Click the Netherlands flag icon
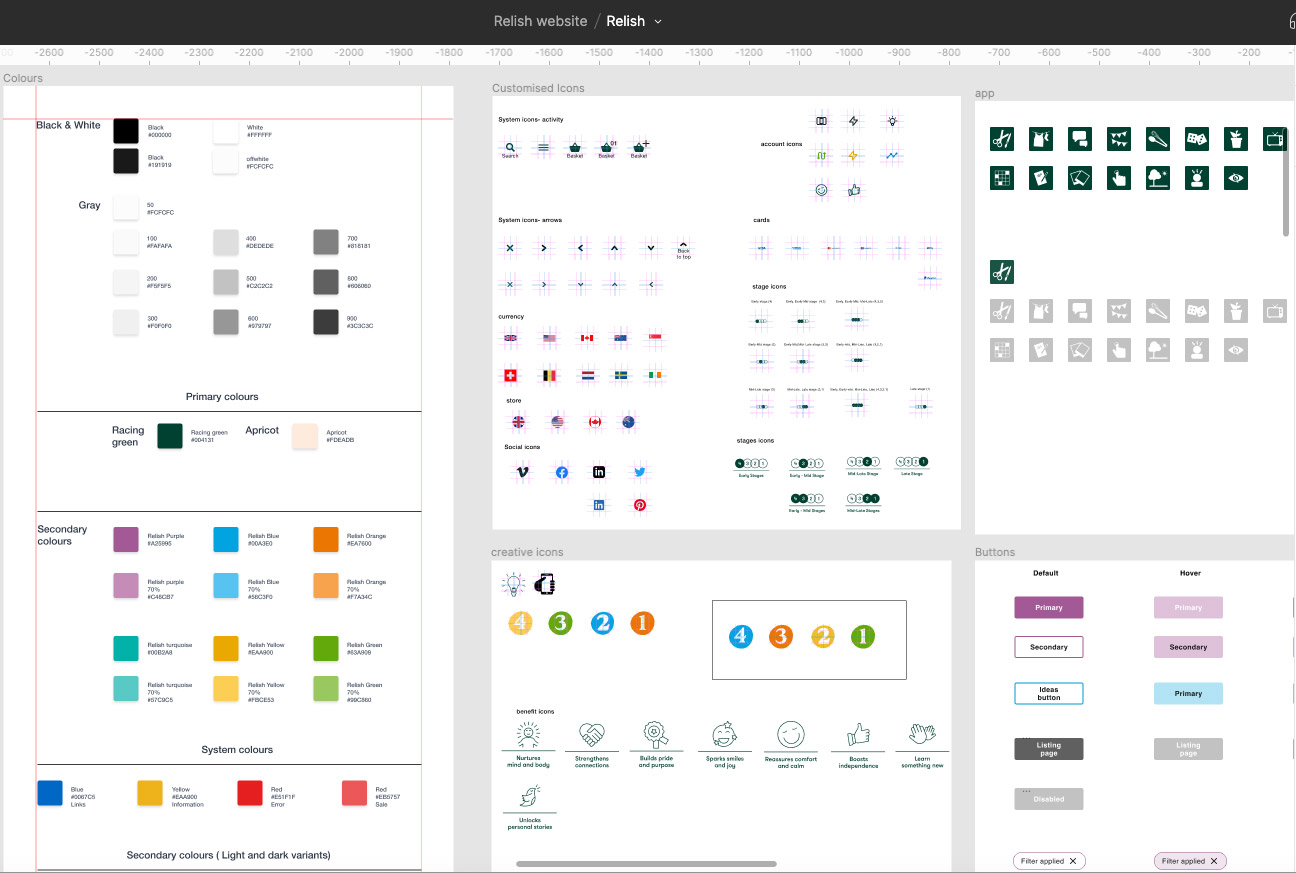 point(588,376)
